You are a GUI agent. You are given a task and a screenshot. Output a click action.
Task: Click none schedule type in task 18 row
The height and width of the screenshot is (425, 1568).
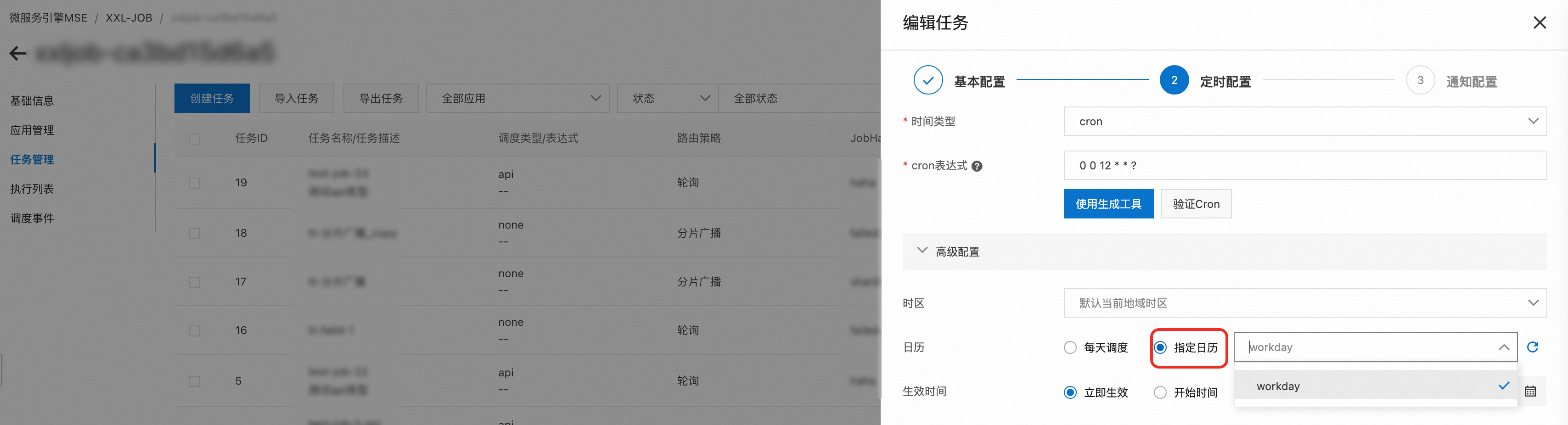tap(511, 225)
